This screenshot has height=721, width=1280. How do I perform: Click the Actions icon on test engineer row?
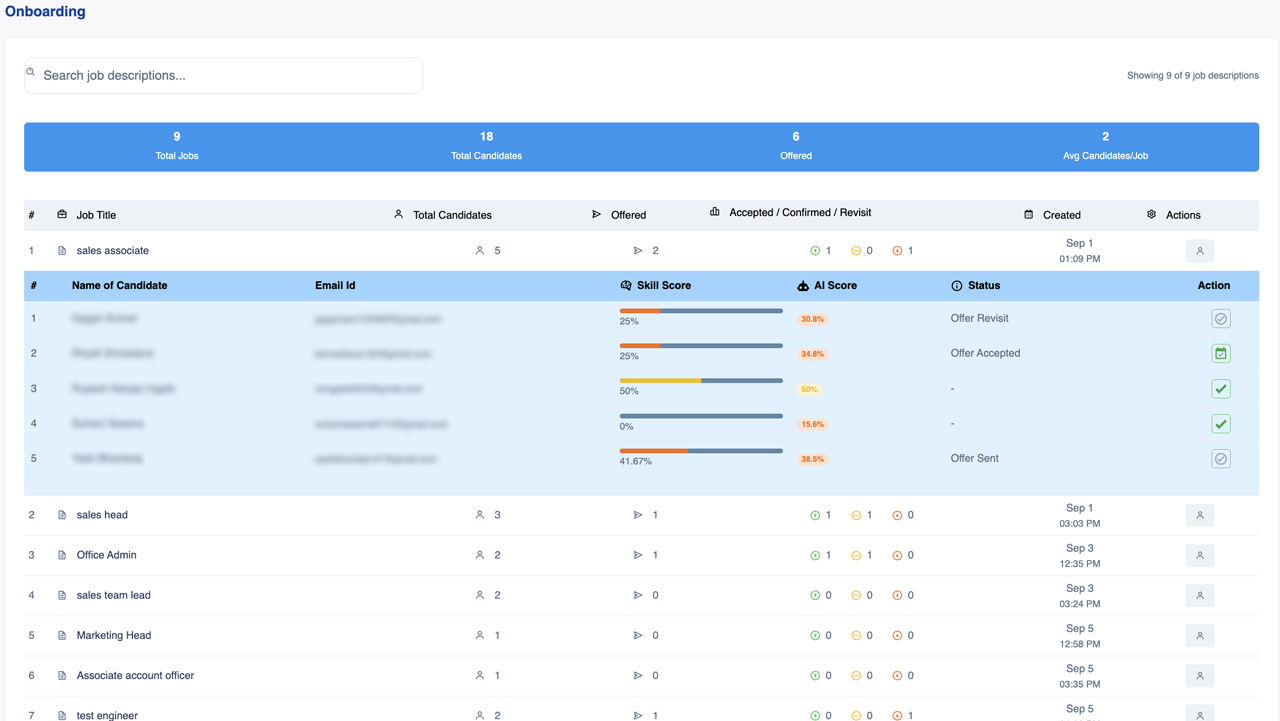(x=1199, y=715)
